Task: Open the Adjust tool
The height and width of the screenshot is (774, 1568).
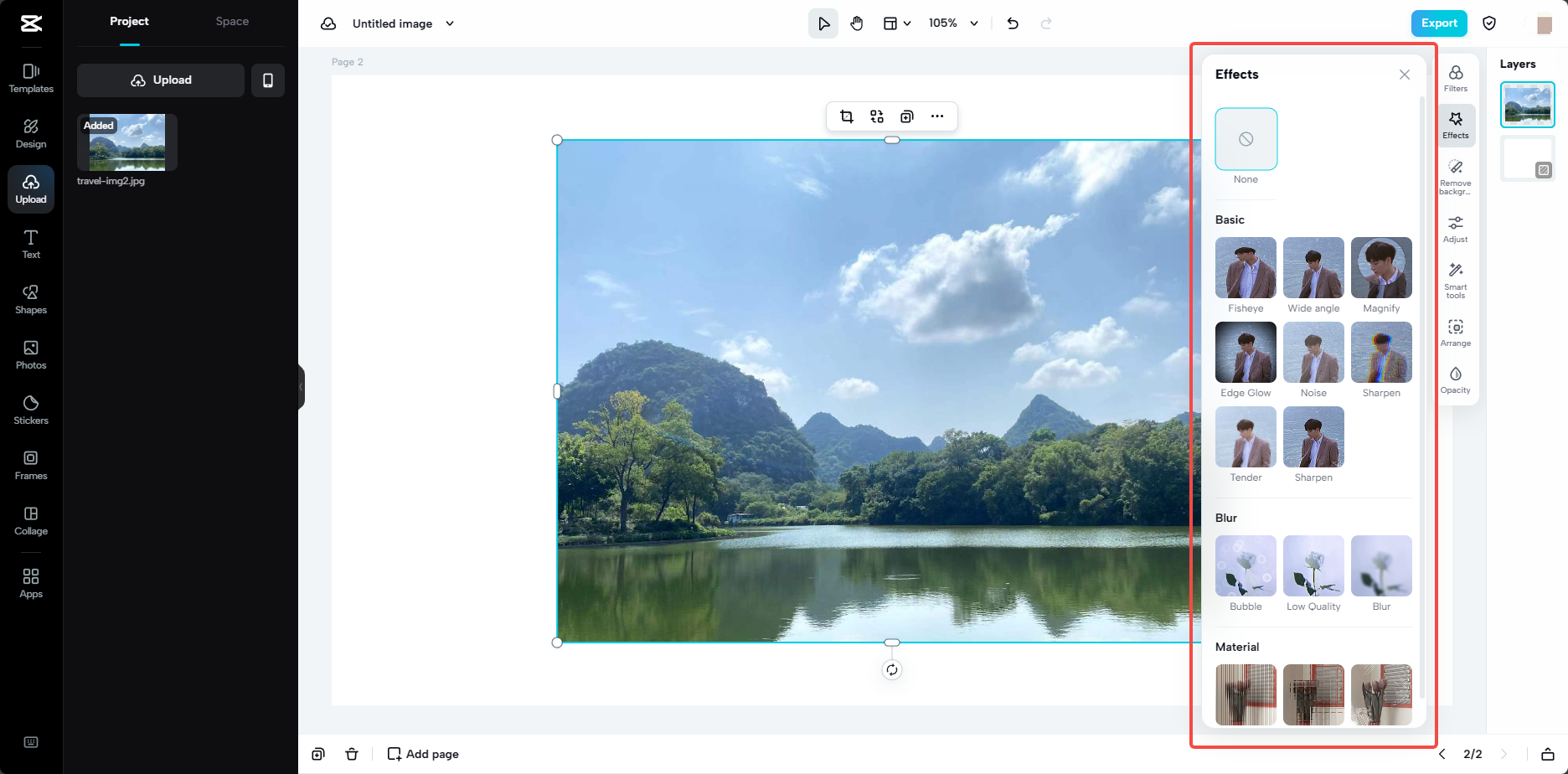Action: (1456, 229)
